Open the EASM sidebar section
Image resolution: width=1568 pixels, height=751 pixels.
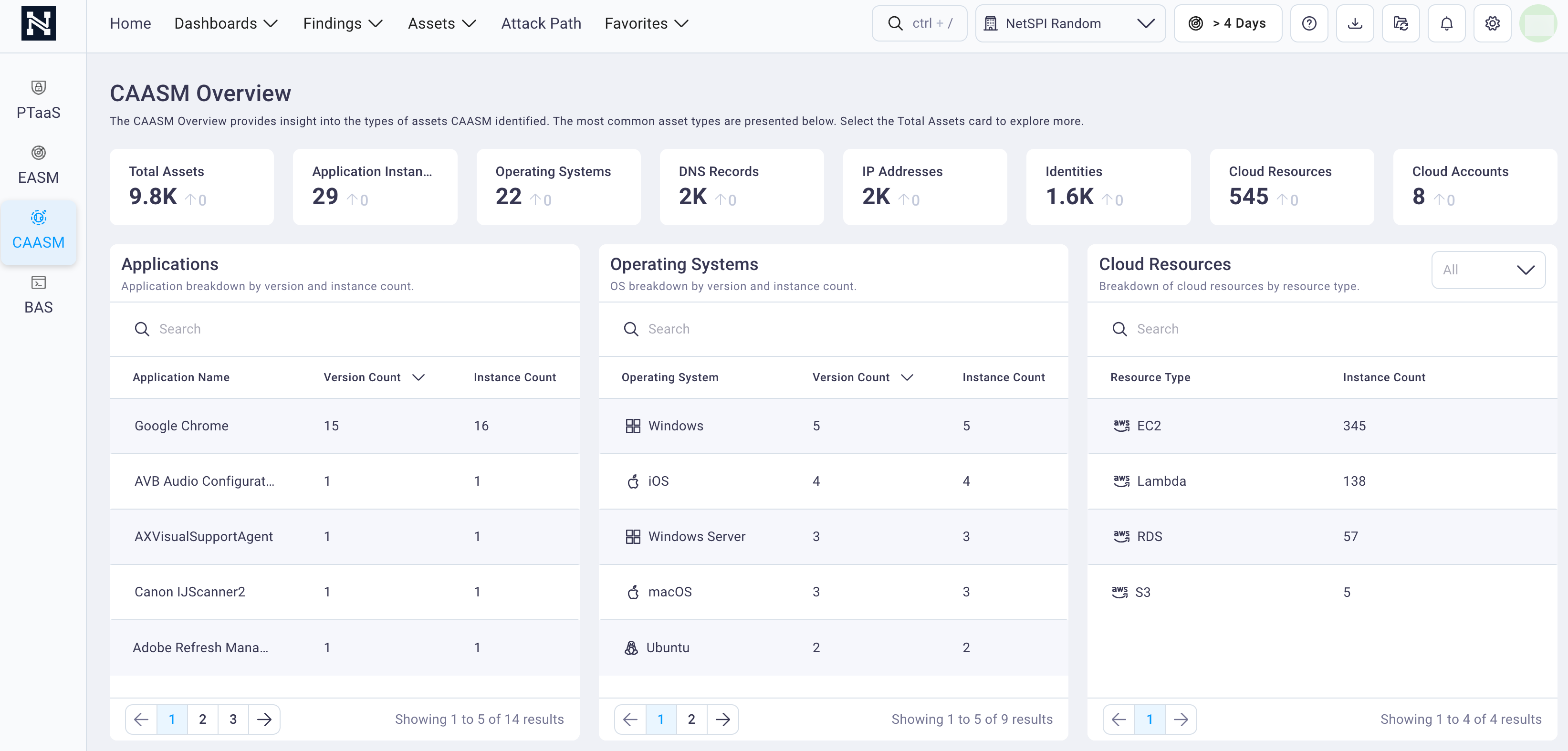point(38,165)
